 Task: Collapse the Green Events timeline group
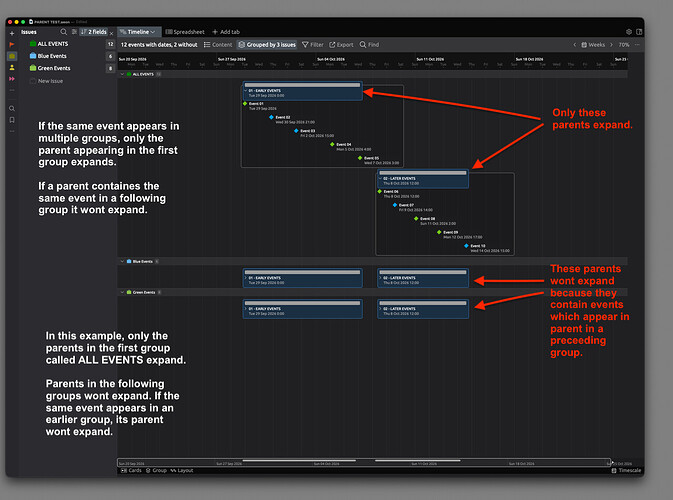click(122, 292)
